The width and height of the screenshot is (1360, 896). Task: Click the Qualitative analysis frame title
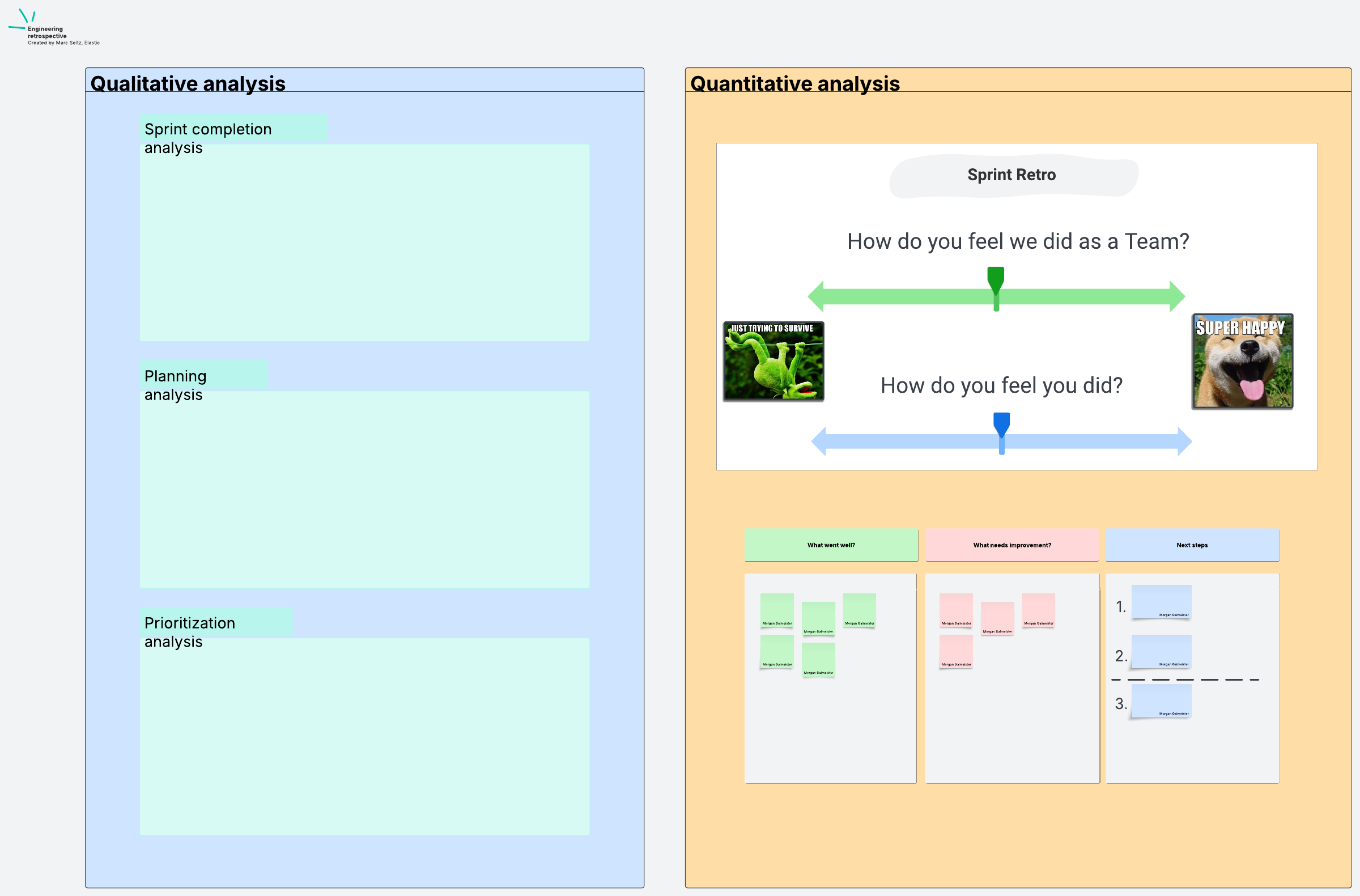(x=188, y=83)
